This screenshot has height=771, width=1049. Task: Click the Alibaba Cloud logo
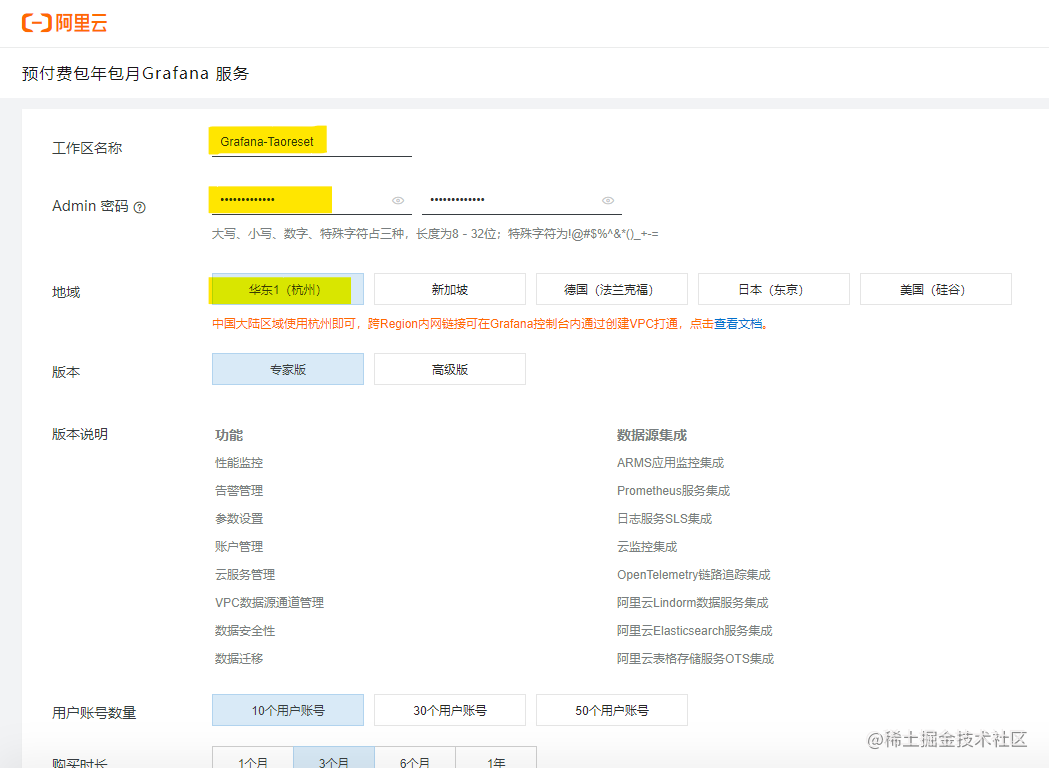(64, 23)
